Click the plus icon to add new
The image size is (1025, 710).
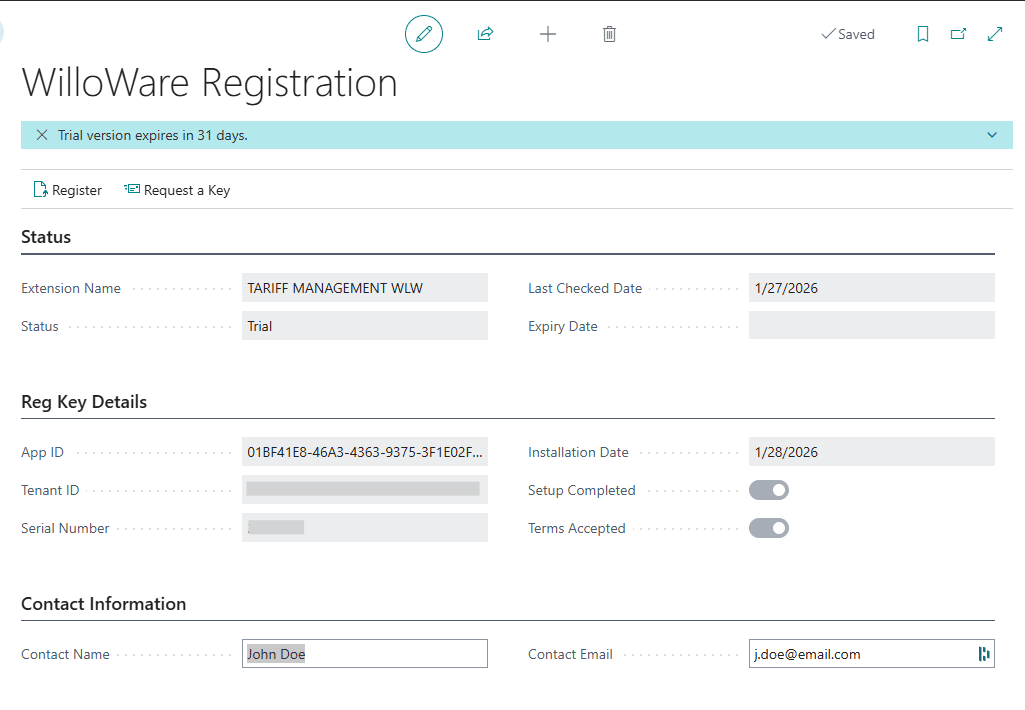(x=547, y=34)
